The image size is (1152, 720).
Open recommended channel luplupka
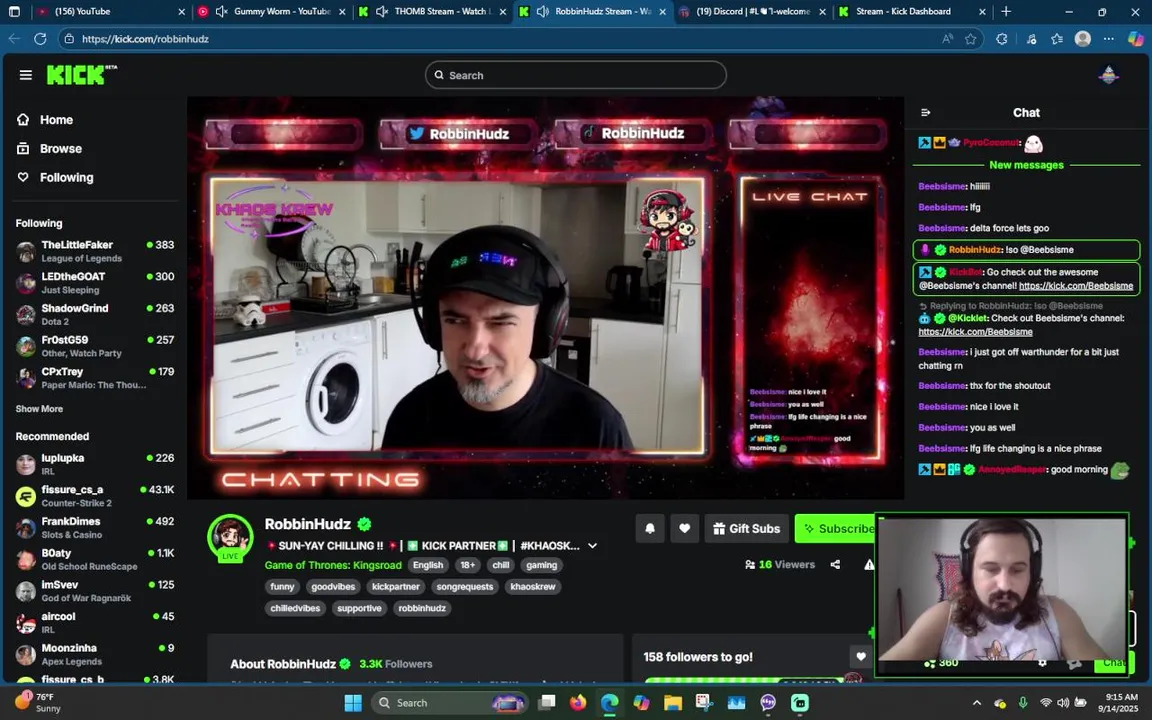pyautogui.click(x=95, y=464)
